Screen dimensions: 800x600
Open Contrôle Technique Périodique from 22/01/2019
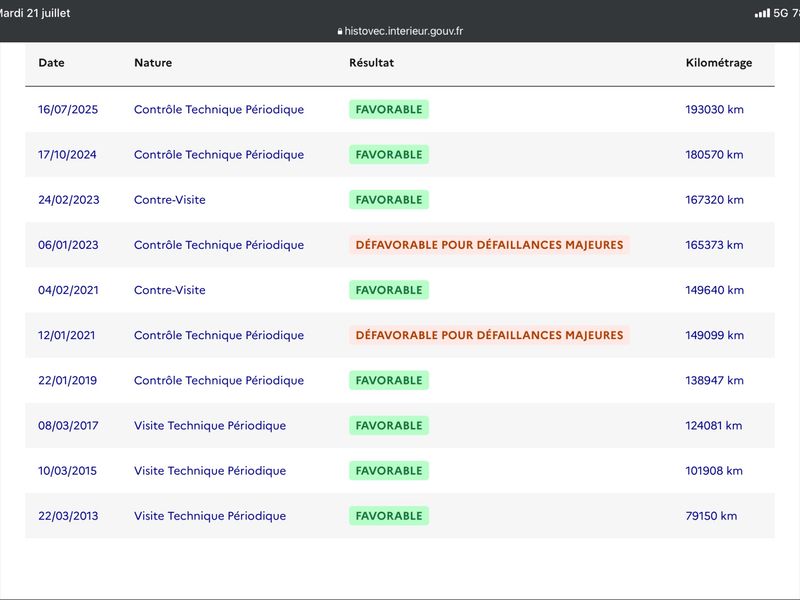coord(219,380)
